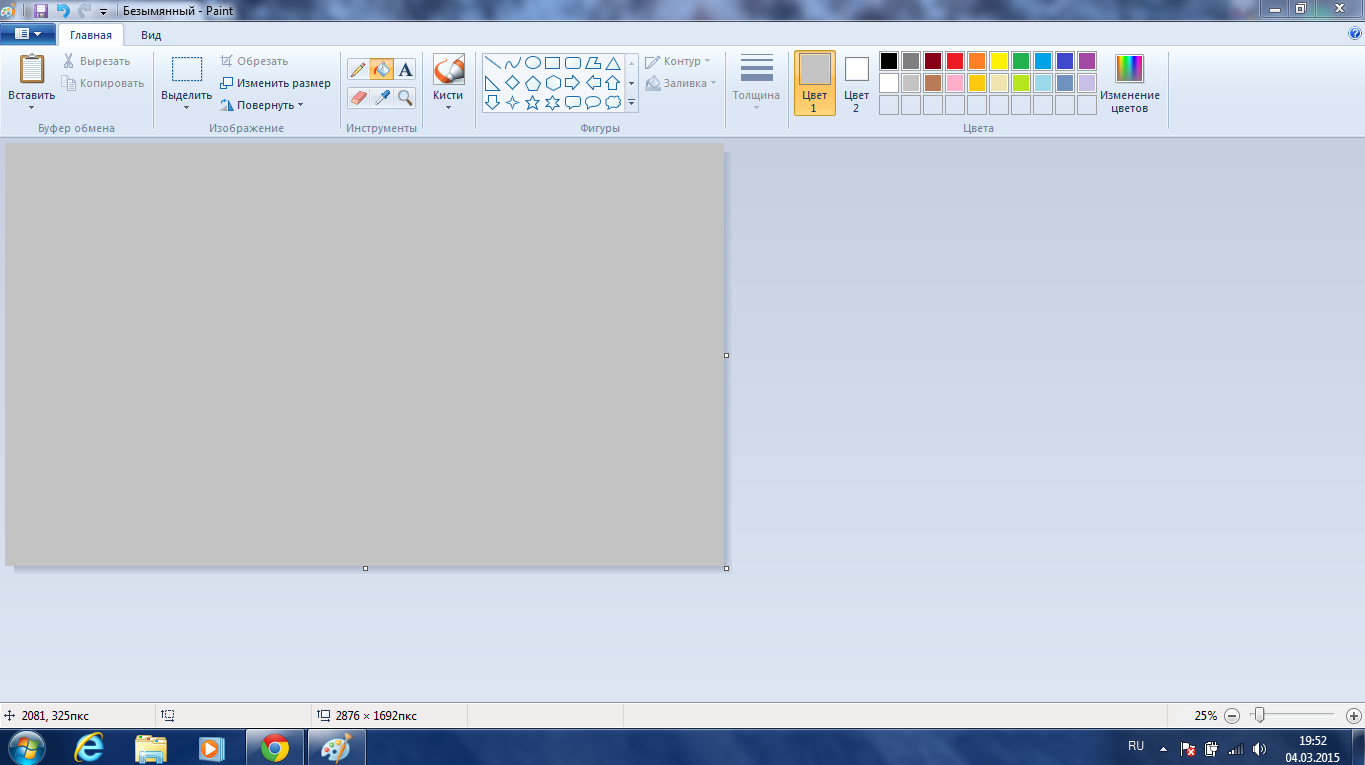
Task: Zoom out with the minus button
Action: pos(1232,716)
